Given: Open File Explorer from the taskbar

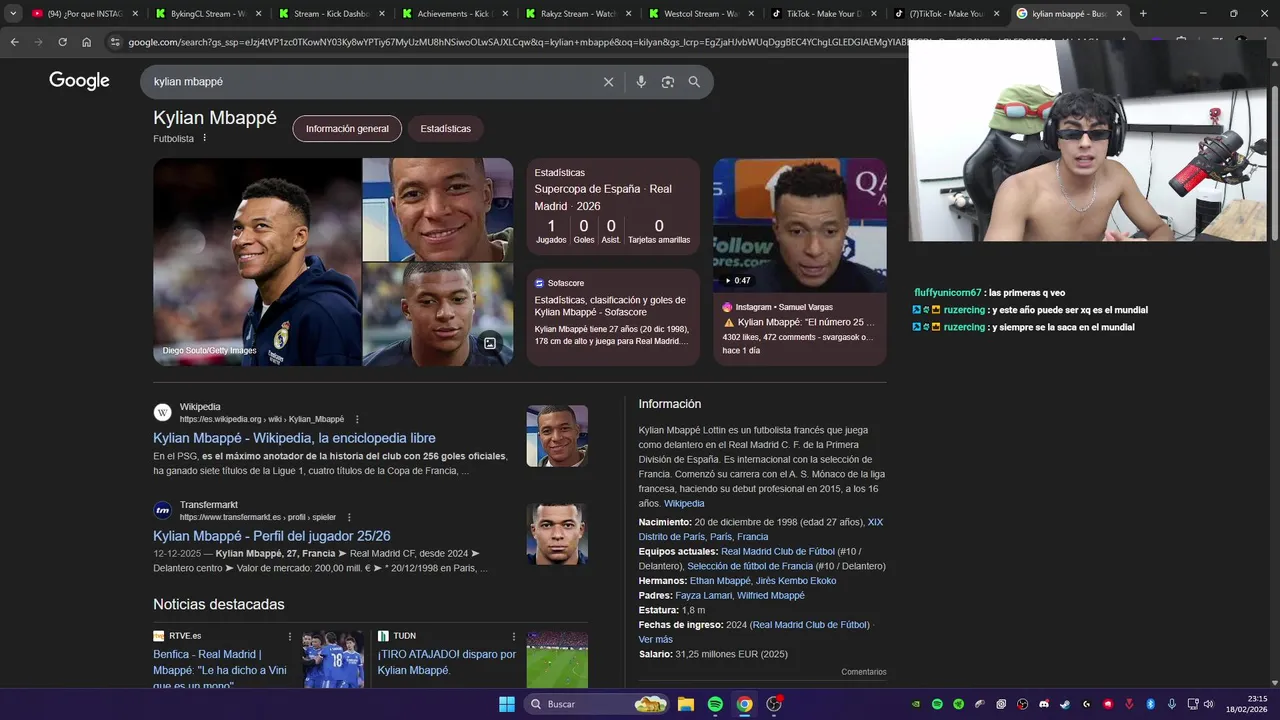Looking at the screenshot, I should 686,704.
